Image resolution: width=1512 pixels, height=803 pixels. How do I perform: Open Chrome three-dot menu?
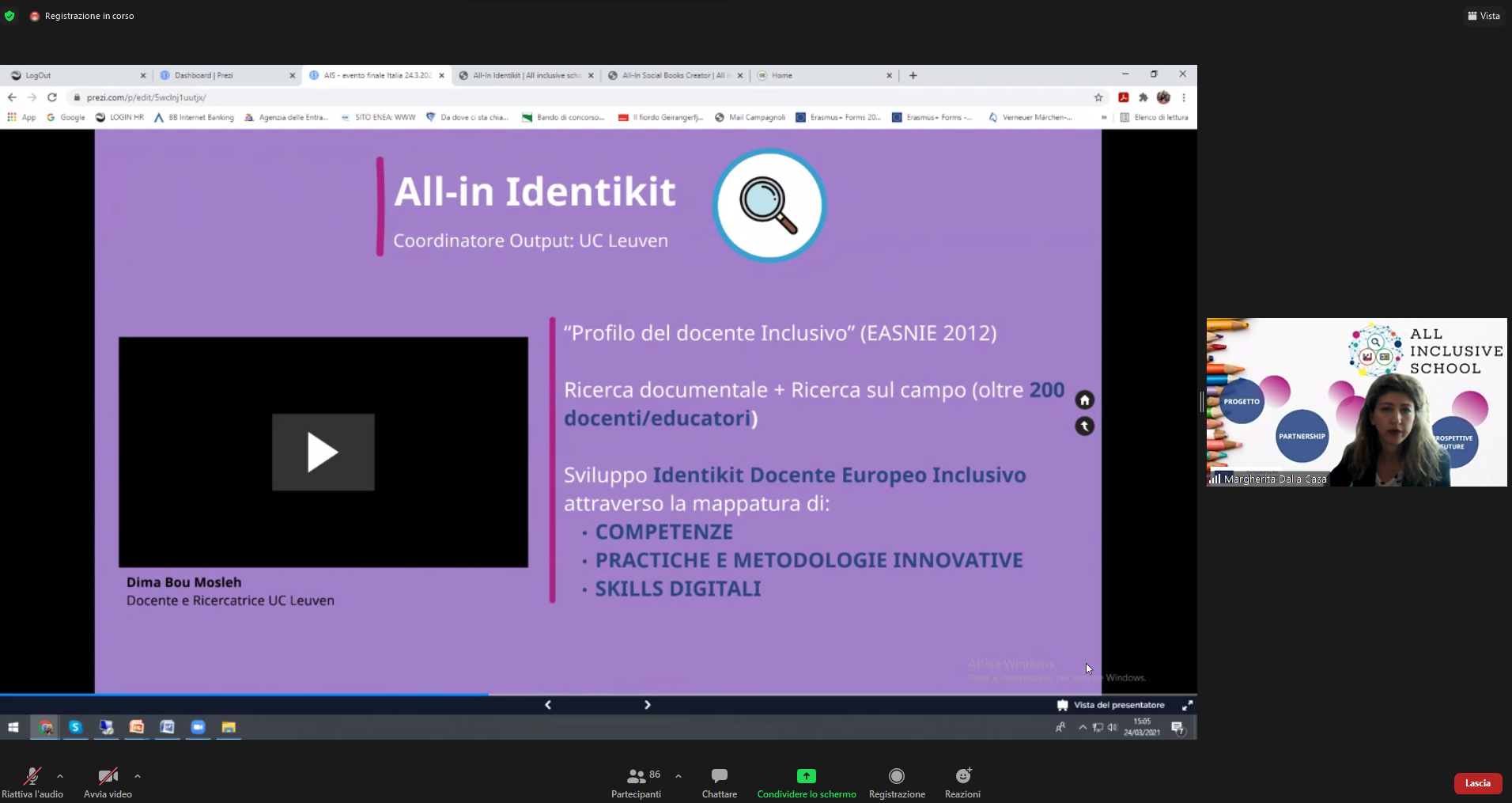click(x=1184, y=97)
